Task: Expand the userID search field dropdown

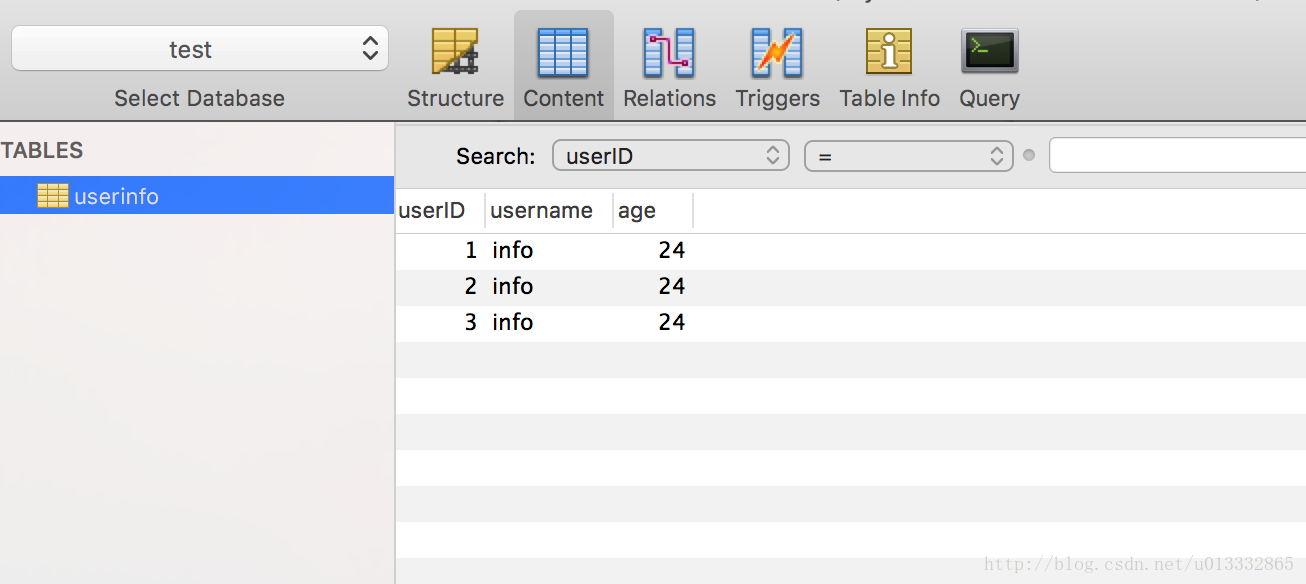Action: [x=670, y=156]
